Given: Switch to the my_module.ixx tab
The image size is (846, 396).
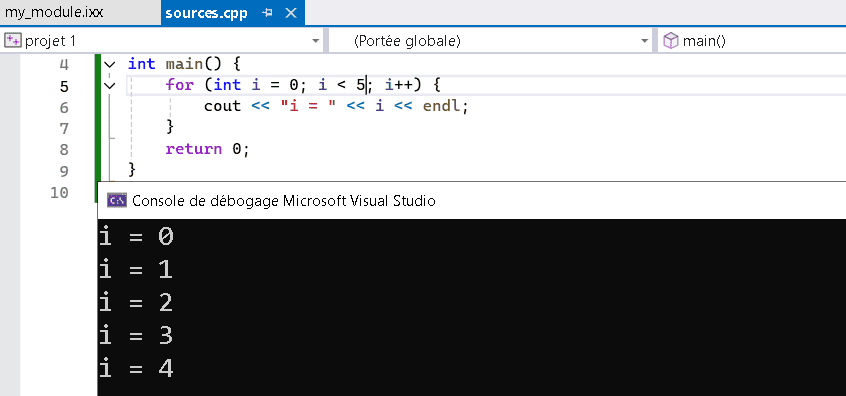Looking at the screenshot, I should (54, 12).
